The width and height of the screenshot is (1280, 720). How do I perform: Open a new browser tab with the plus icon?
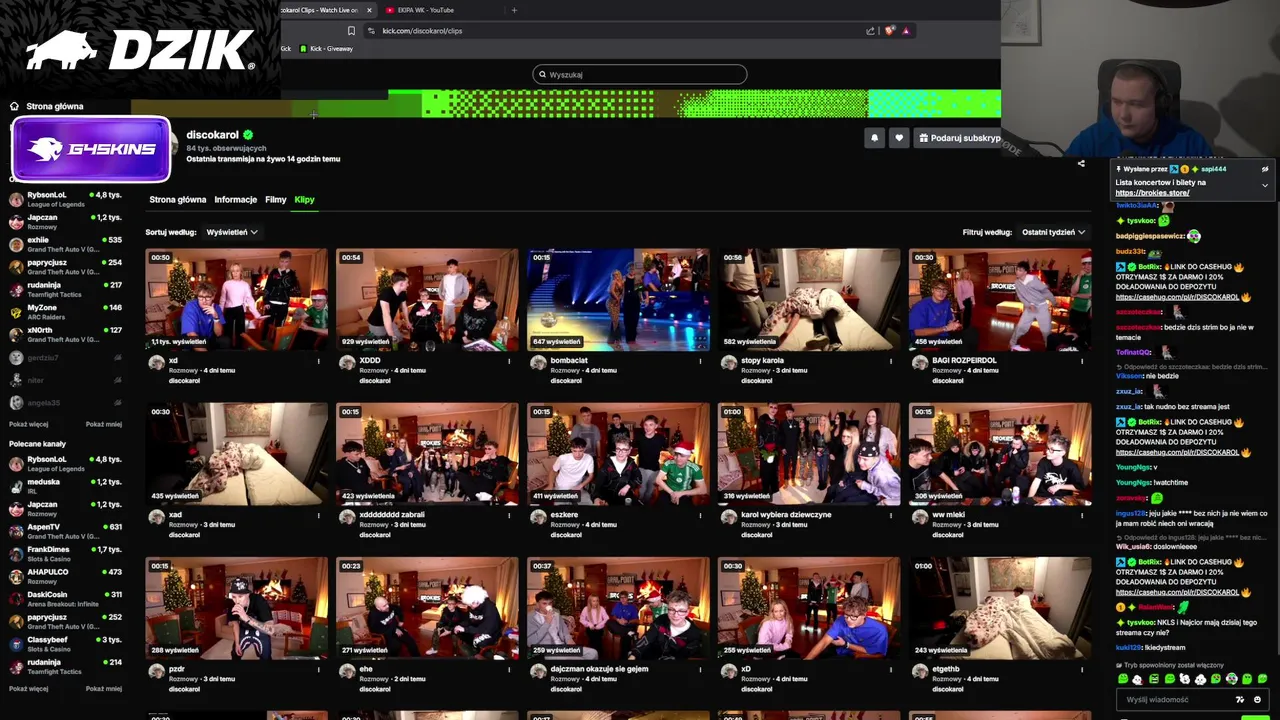[x=514, y=10]
